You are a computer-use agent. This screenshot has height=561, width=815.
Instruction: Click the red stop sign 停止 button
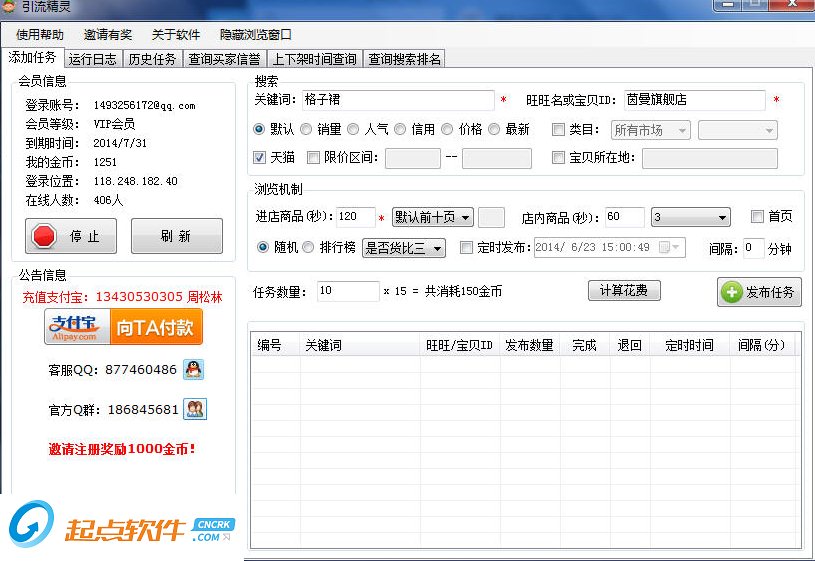pyautogui.click(x=70, y=236)
